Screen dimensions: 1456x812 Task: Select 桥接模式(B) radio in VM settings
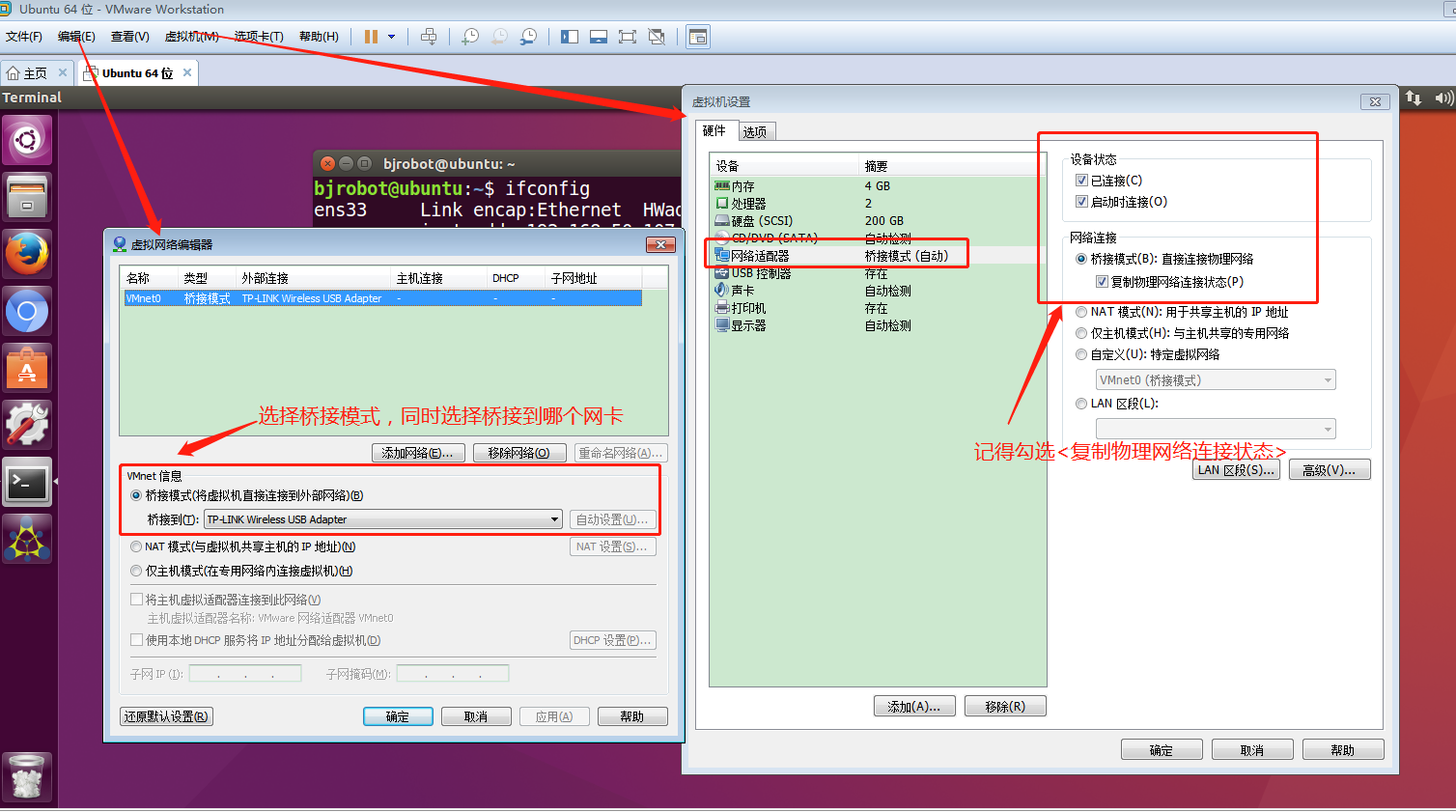tap(1081, 259)
